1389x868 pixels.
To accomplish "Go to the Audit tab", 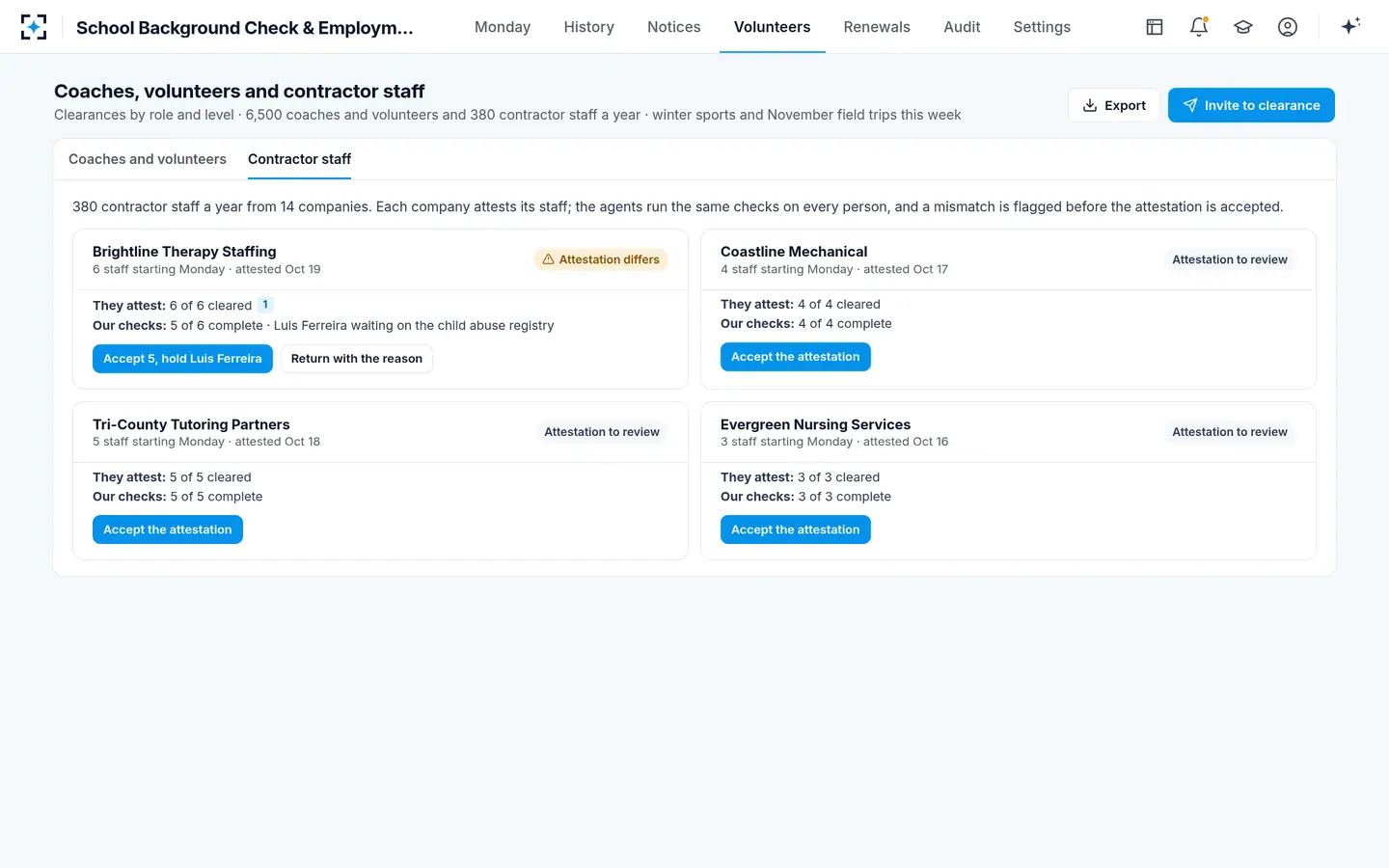I will 962,27.
